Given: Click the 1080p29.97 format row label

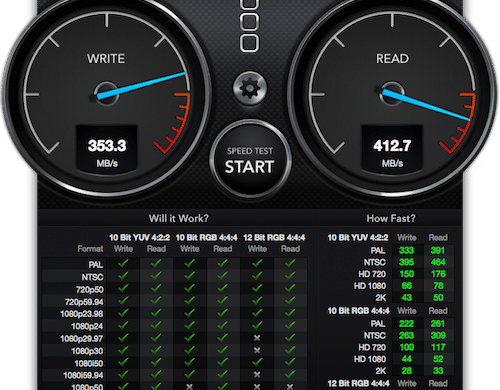Looking at the screenshot, I should 82,339.
